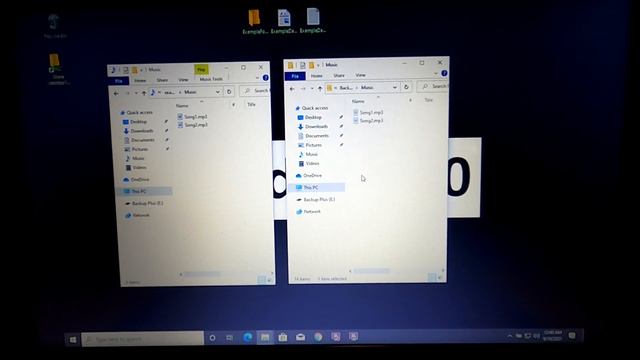Open the Windows Start menu

coord(73,340)
